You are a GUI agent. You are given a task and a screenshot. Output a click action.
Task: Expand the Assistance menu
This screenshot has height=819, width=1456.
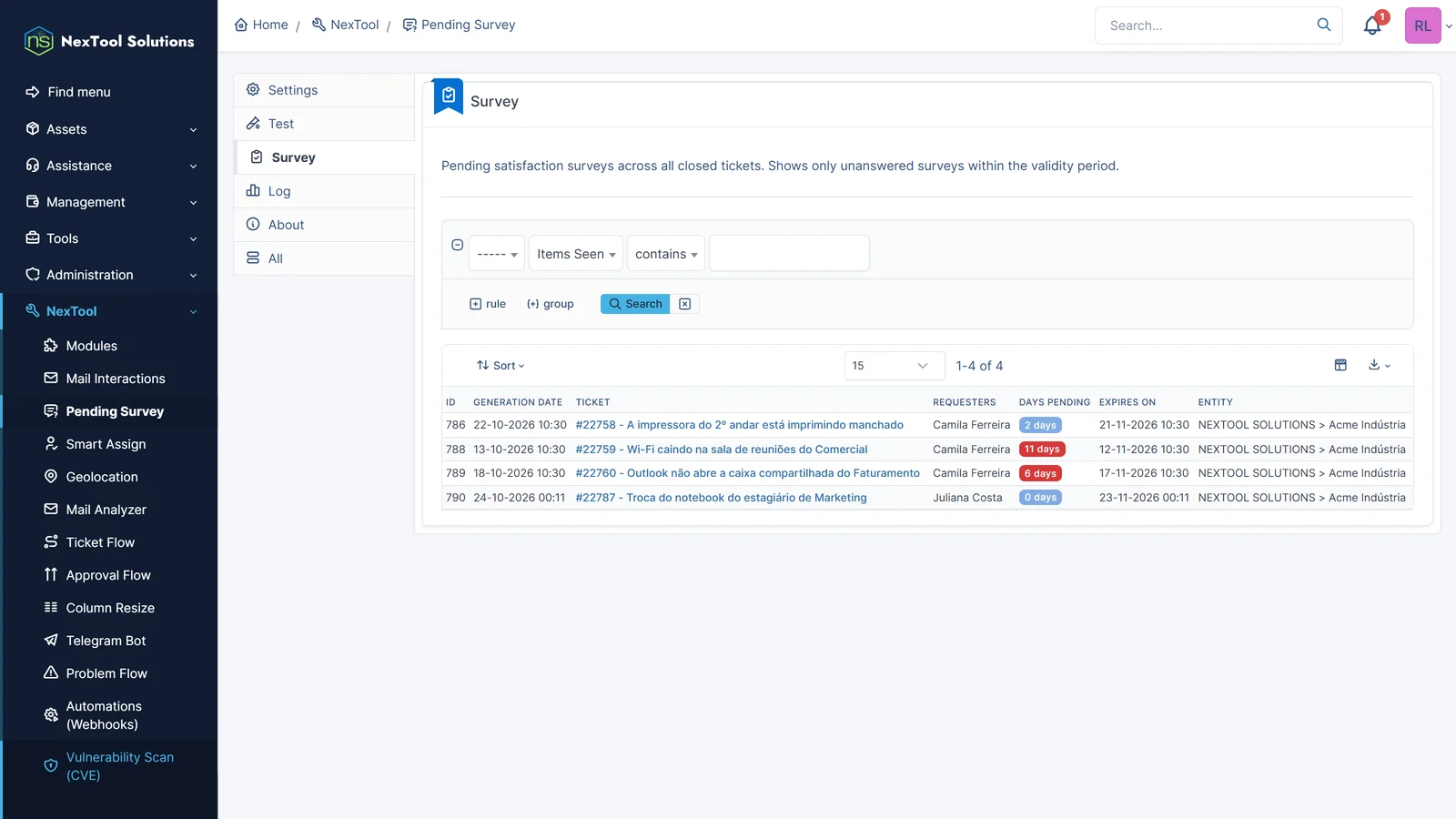(109, 166)
